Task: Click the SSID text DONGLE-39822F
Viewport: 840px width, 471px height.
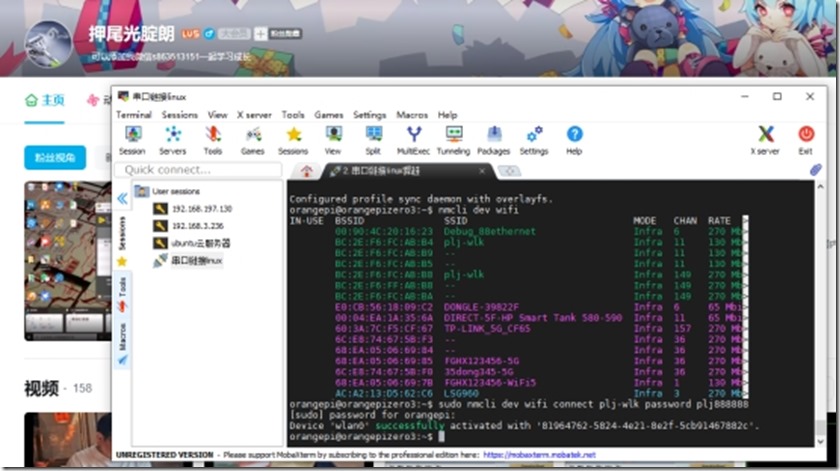Action: click(481, 307)
